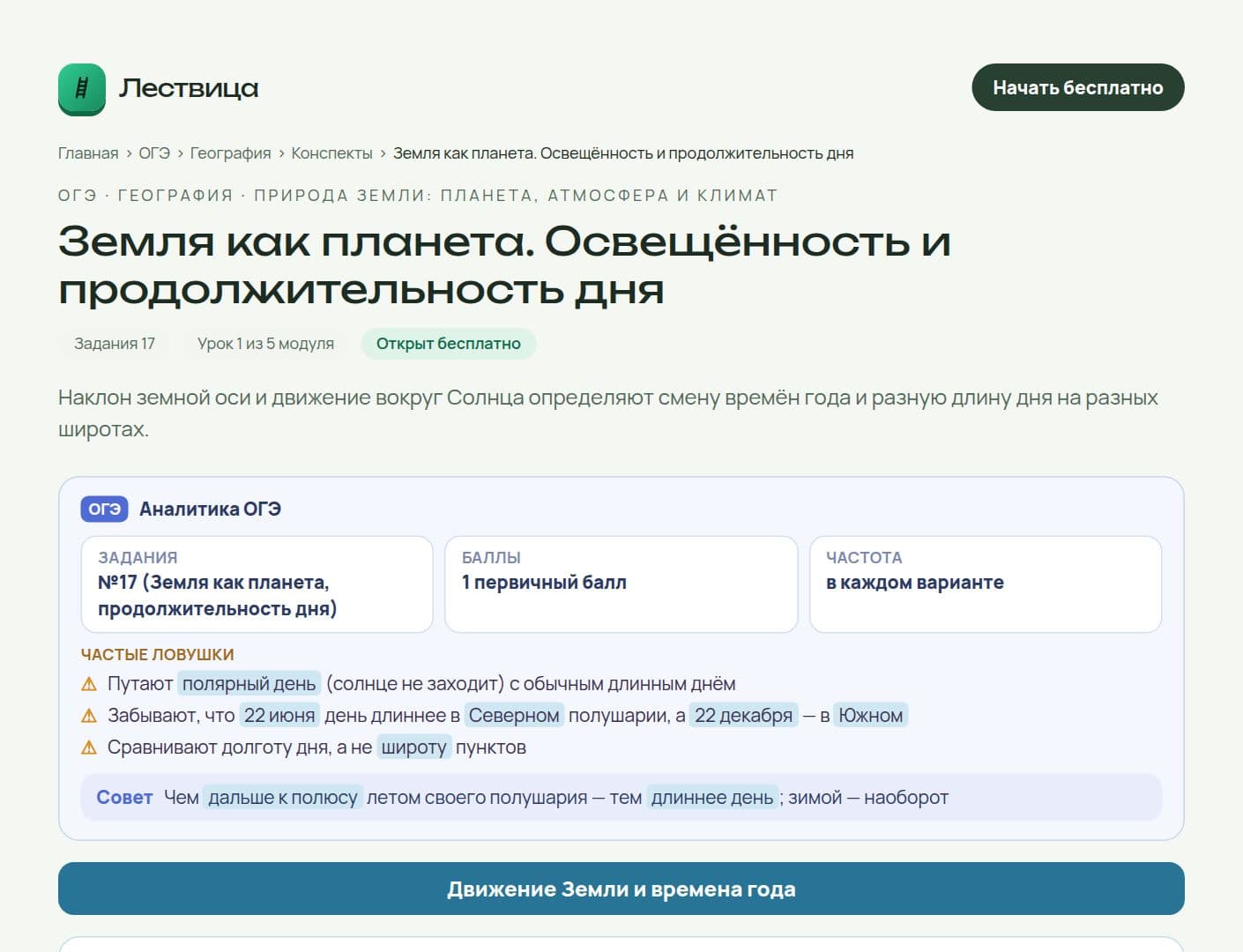Select the ЗАДАНИЯ card with №17
Image resolution: width=1243 pixels, height=952 pixels.
pos(257,584)
